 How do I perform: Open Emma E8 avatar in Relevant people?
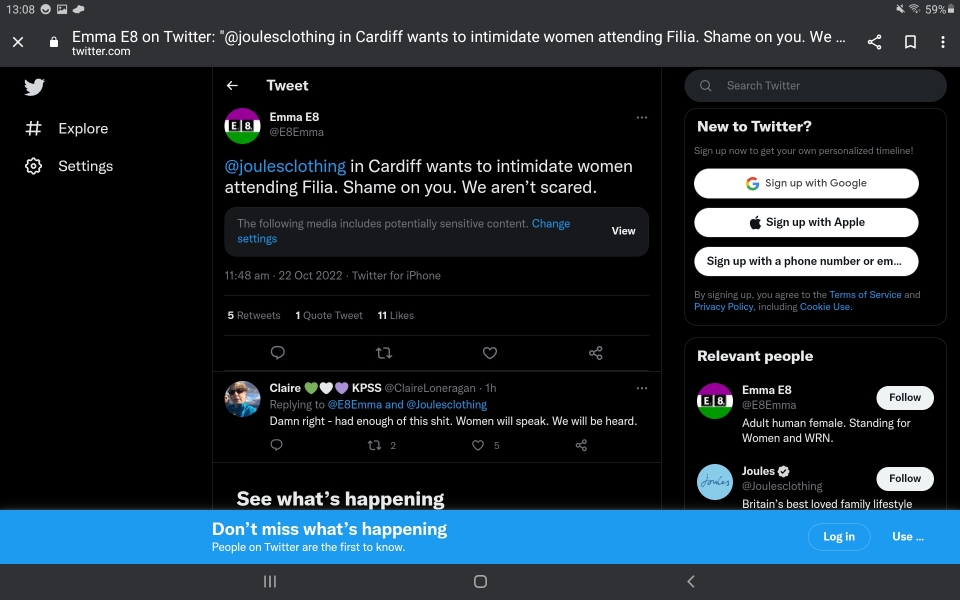(x=715, y=401)
